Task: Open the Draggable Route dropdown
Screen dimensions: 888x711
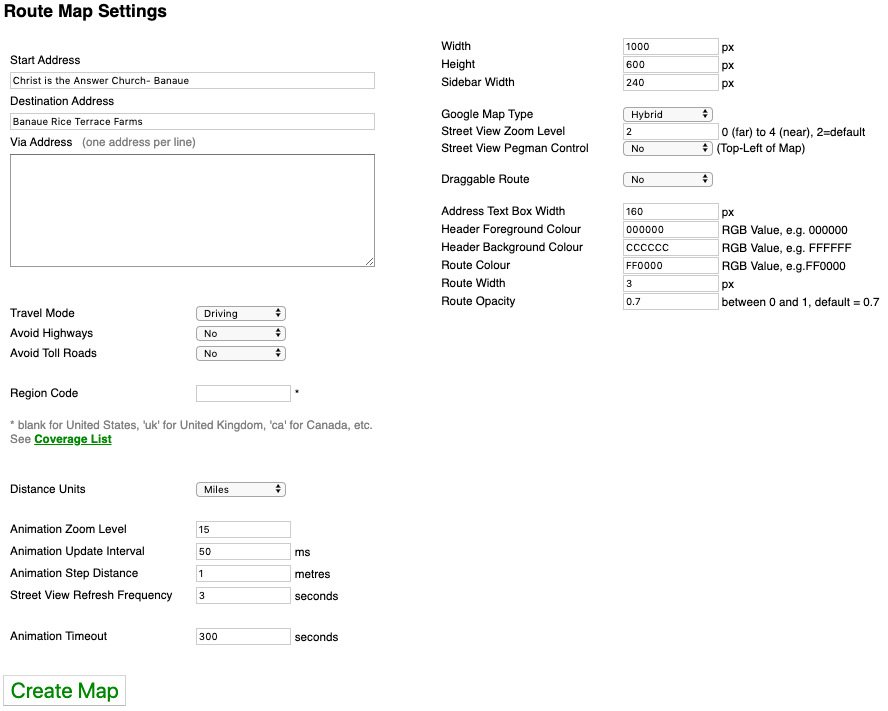Action: [667, 179]
